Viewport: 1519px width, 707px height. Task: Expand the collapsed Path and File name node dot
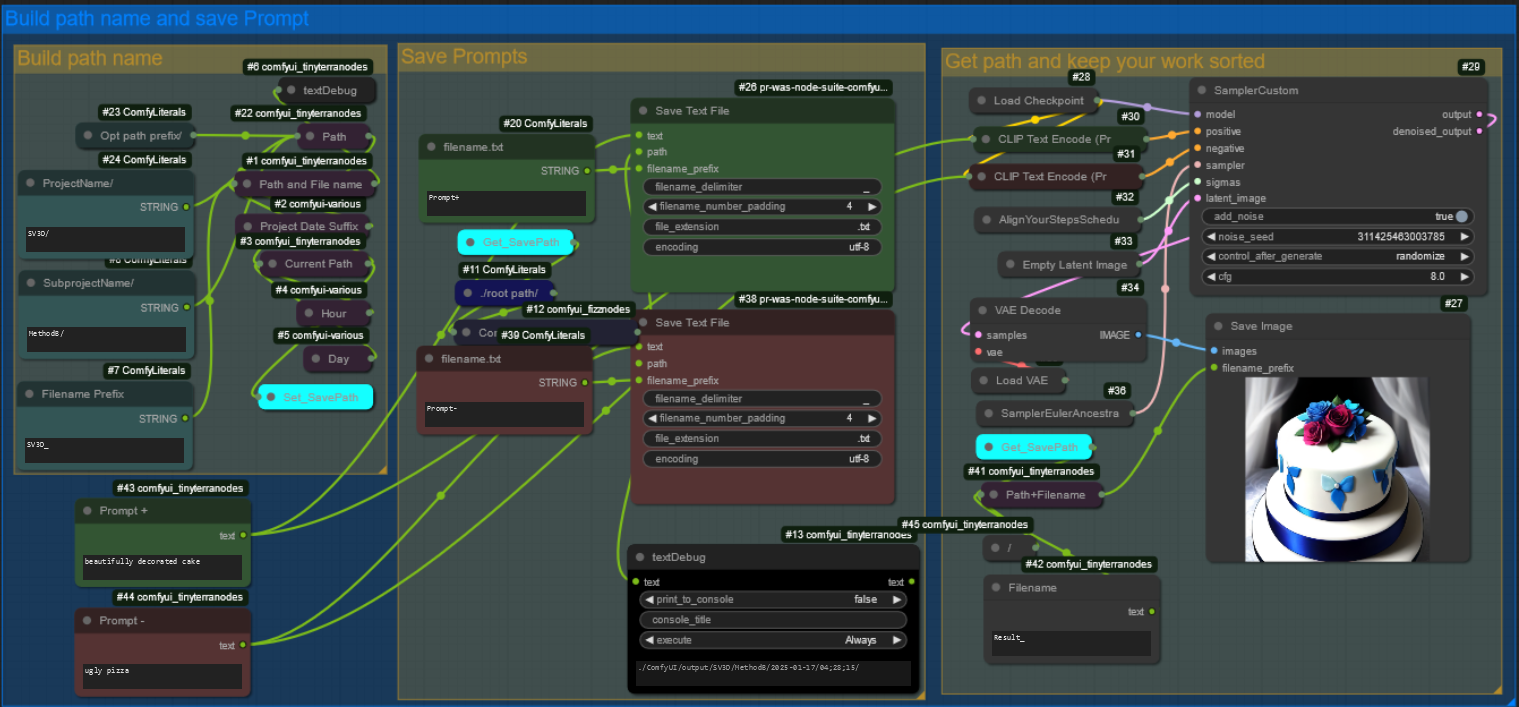(x=246, y=185)
